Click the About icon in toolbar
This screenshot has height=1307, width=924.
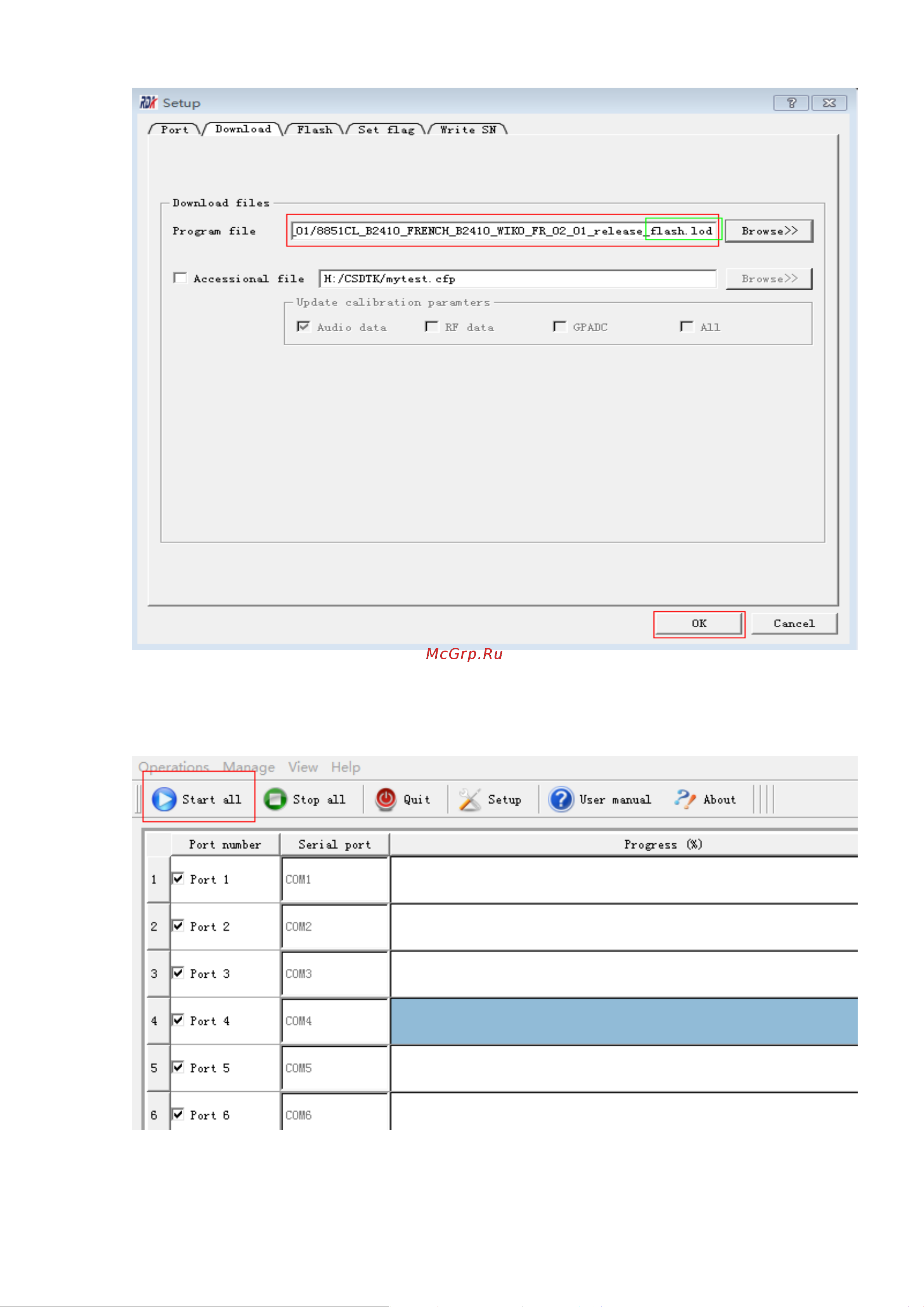point(685,799)
